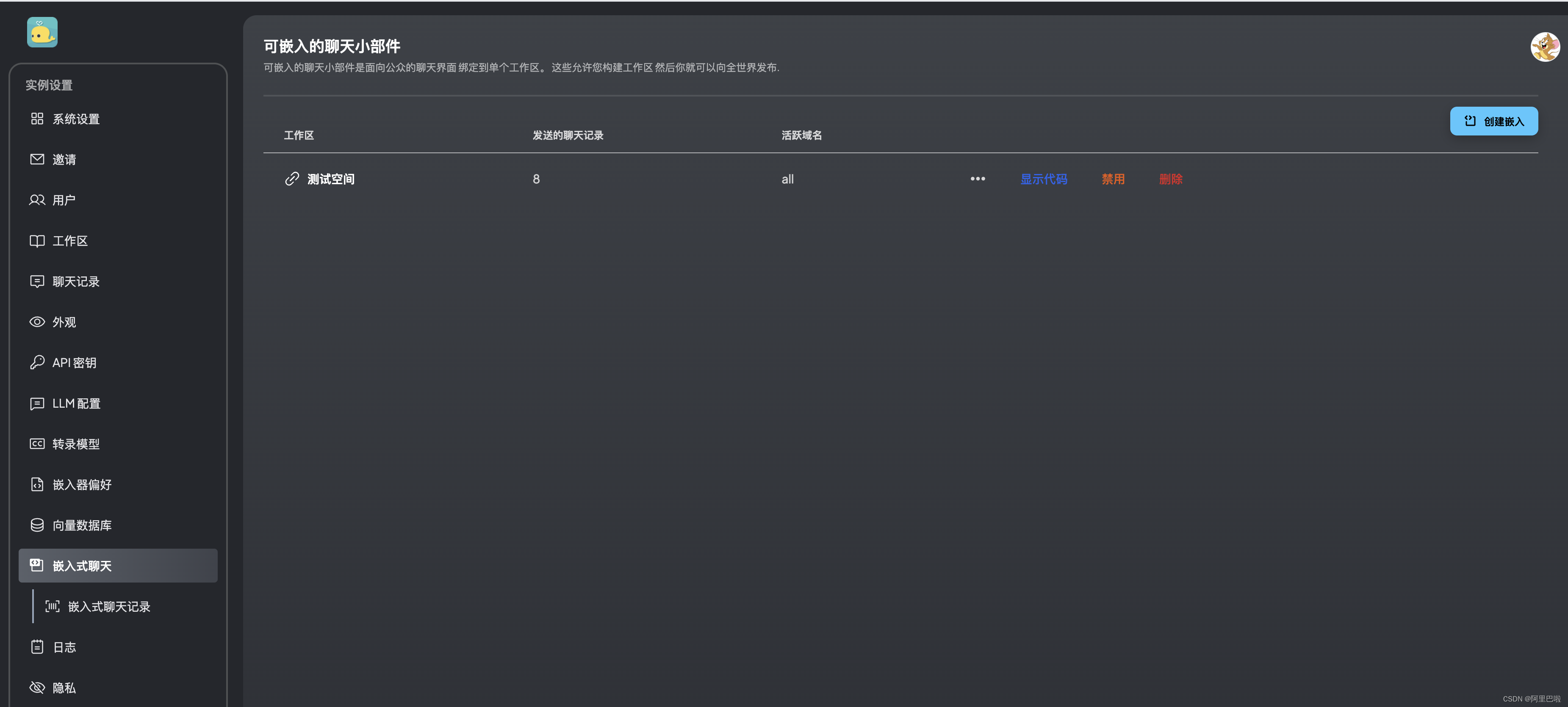Viewport: 1568px width, 707px height.
Task: Click the 转录模型 CC icon
Action: pos(37,444)
